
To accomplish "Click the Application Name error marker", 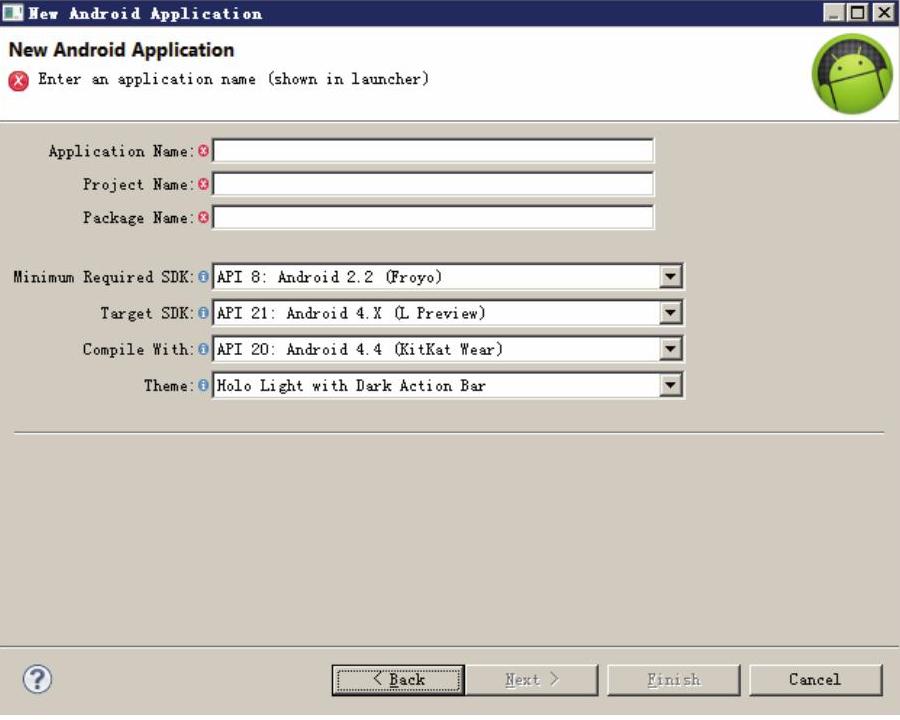I will 203,151.
